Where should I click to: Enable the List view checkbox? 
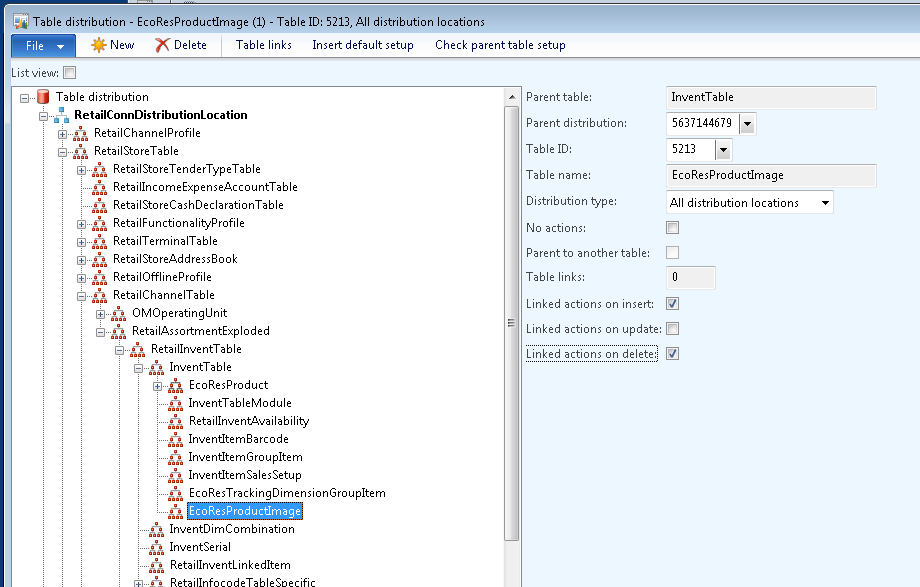(70, 73)
